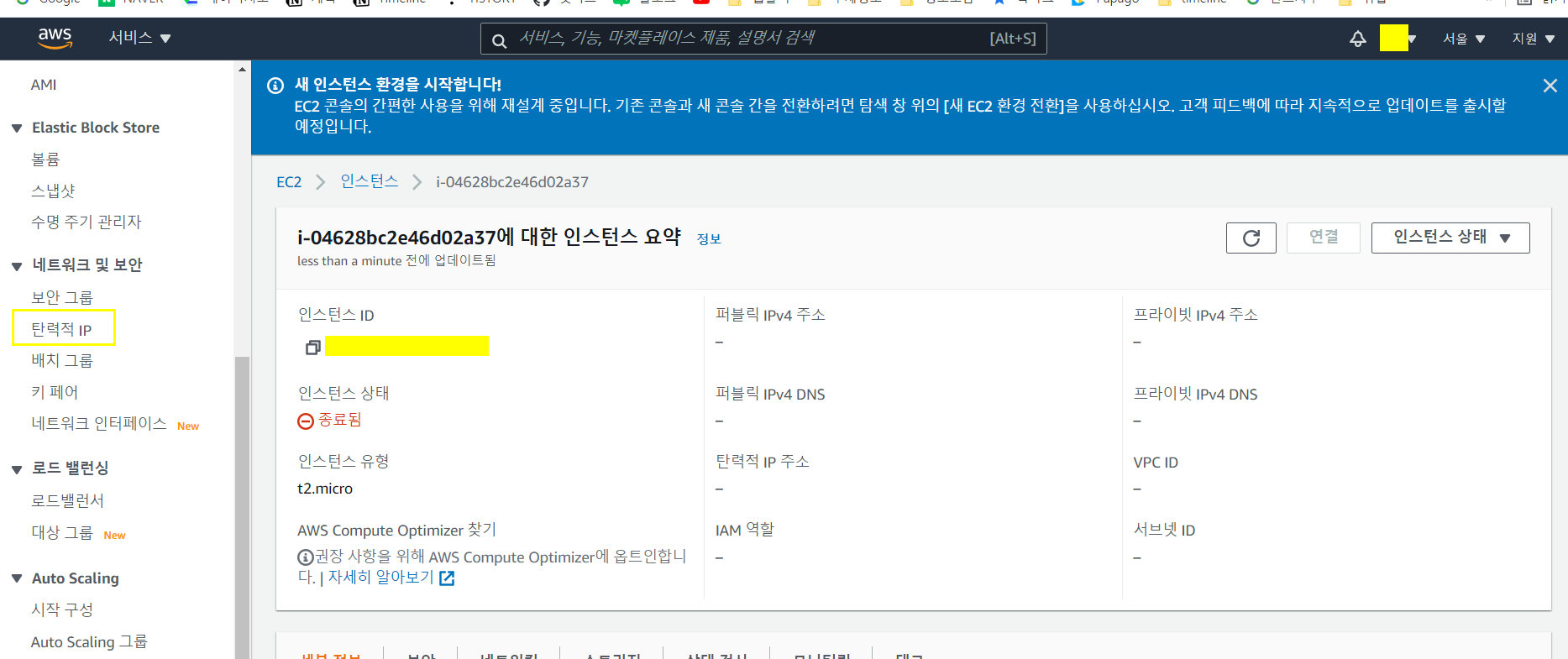Open Auto Scaling 그룹 in sidebar

[x=89, y=642]
